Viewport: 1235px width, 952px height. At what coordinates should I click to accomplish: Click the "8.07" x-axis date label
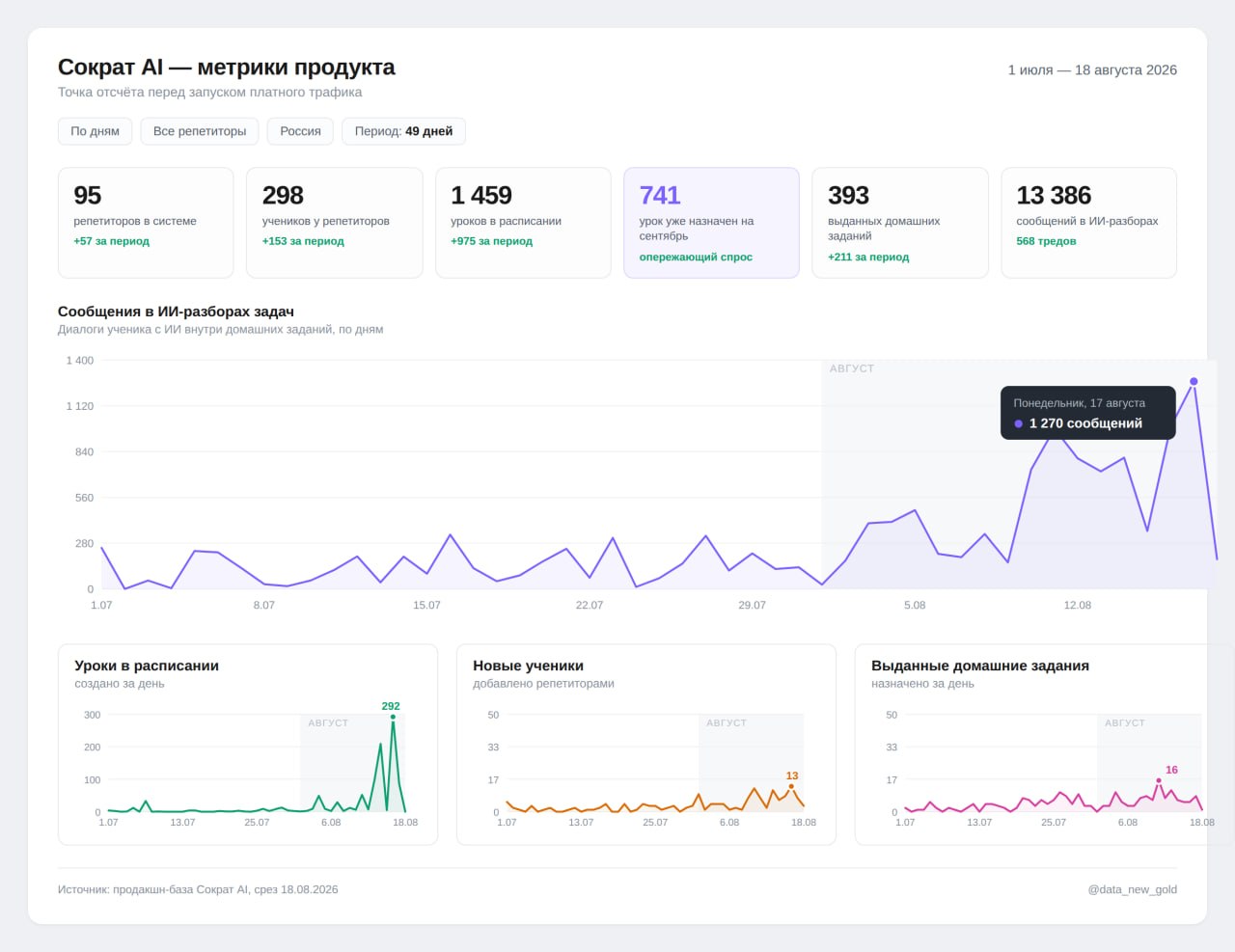[263, 606]
